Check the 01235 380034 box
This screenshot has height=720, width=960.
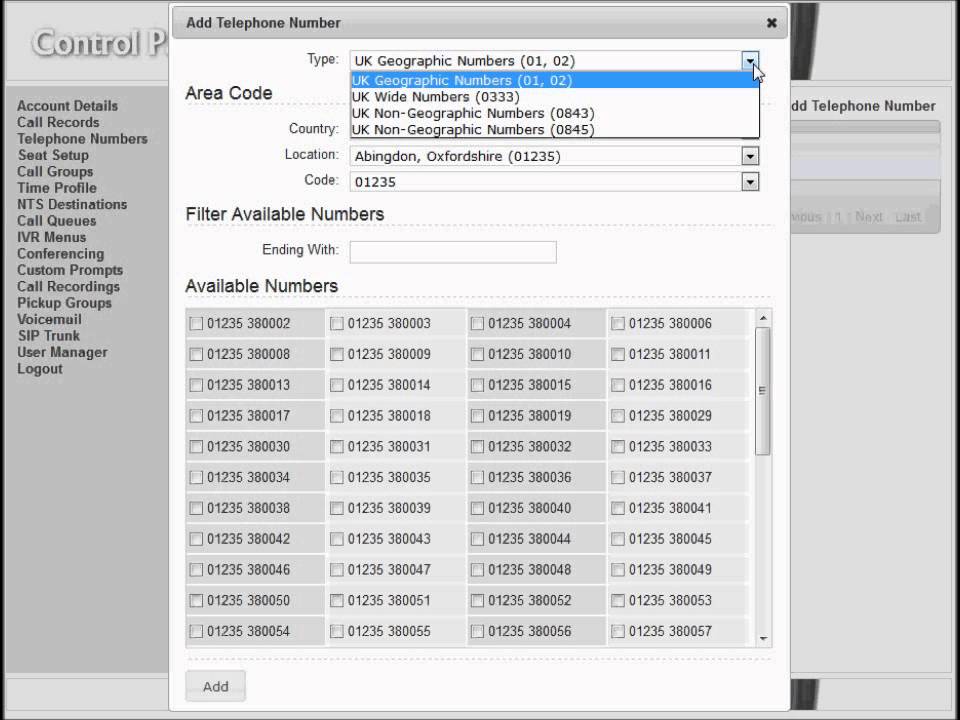196,478
